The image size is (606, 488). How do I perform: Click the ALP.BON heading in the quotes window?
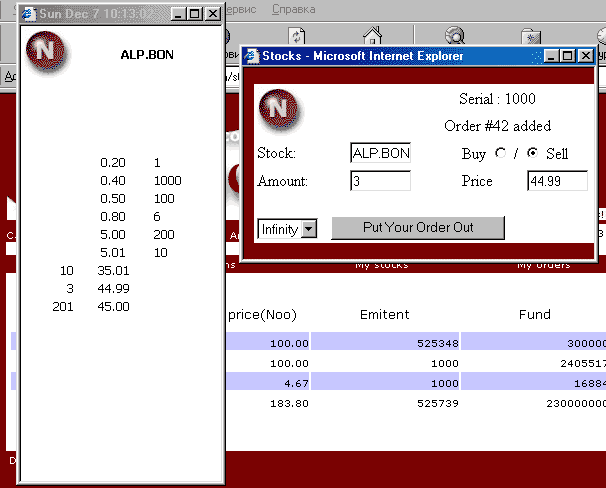147,55
